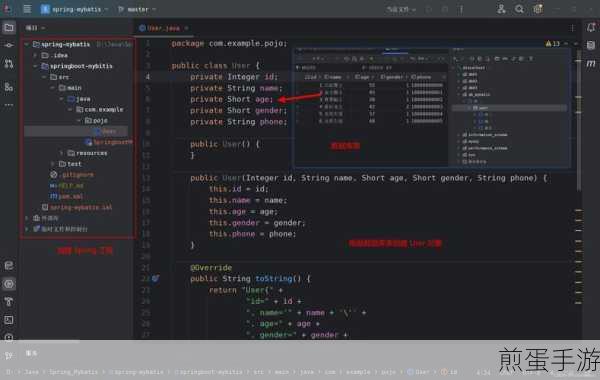Click the src breadcrumb in status bar

tap(259, 372)
